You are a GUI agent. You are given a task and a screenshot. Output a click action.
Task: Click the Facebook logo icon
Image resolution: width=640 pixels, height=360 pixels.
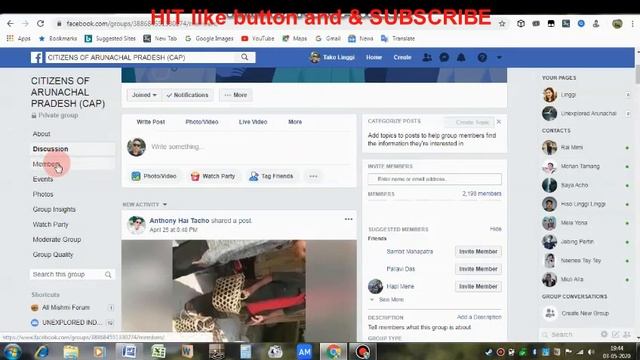point(37,58)
